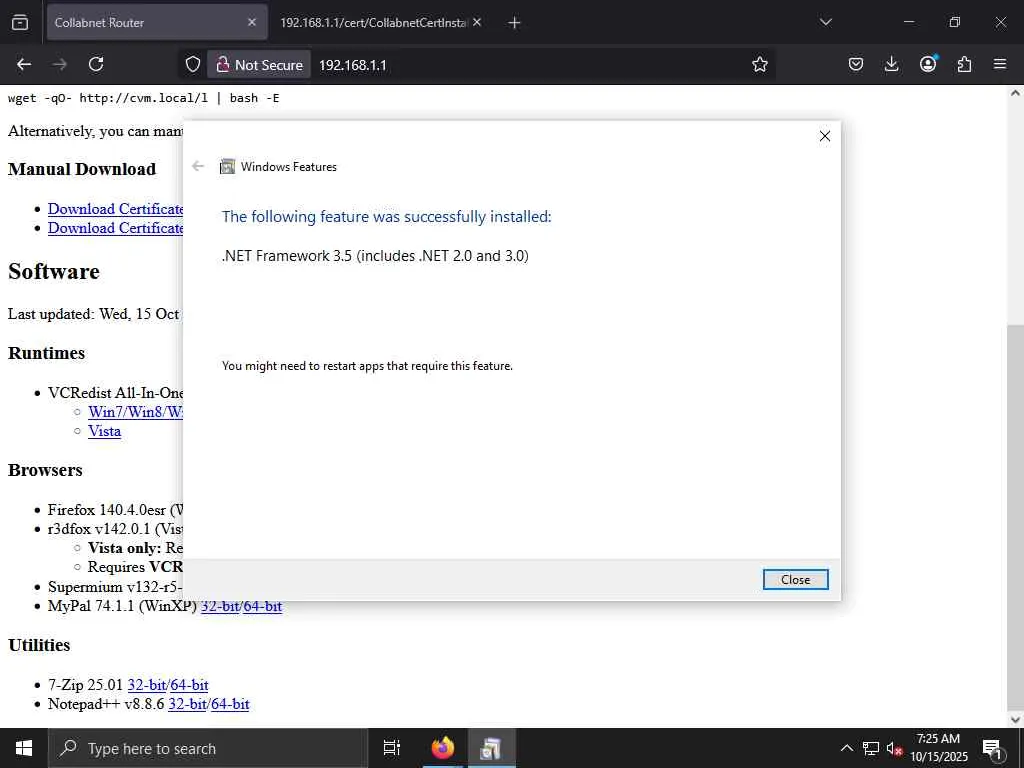
Task: Open Firefox View at tab bar left
Action: tap(20, 22)
